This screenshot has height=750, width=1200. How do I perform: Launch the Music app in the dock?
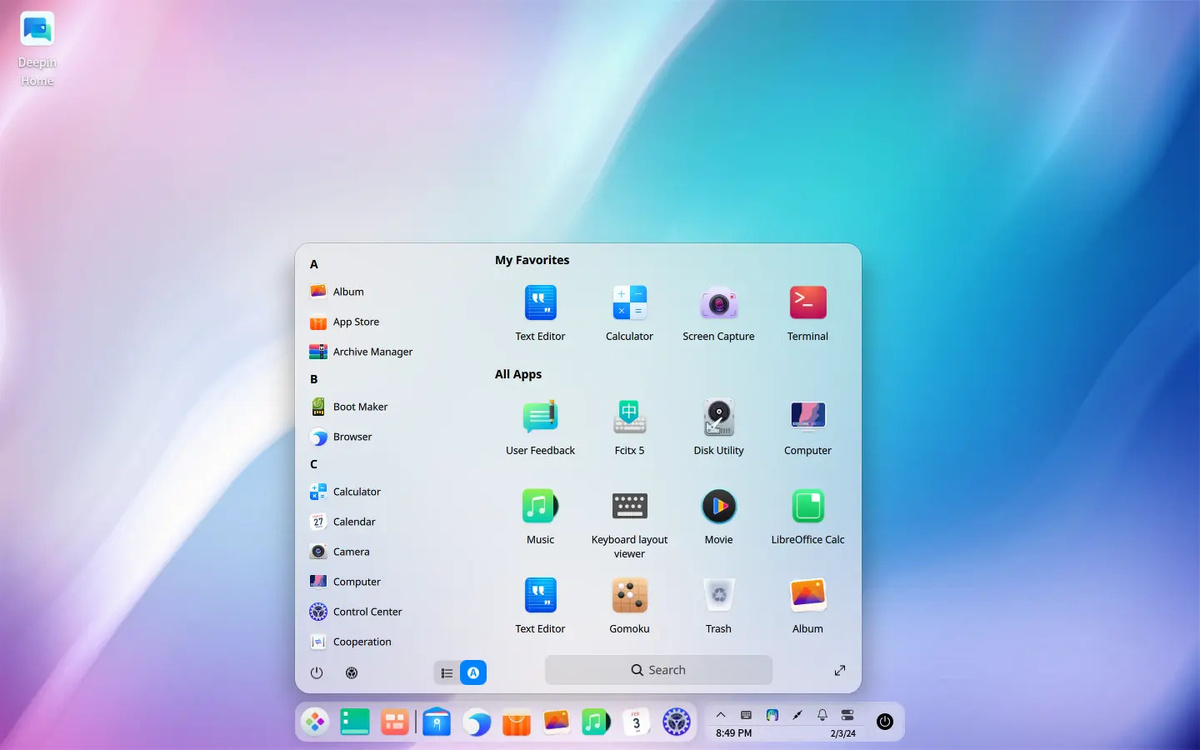coord(596,721)
